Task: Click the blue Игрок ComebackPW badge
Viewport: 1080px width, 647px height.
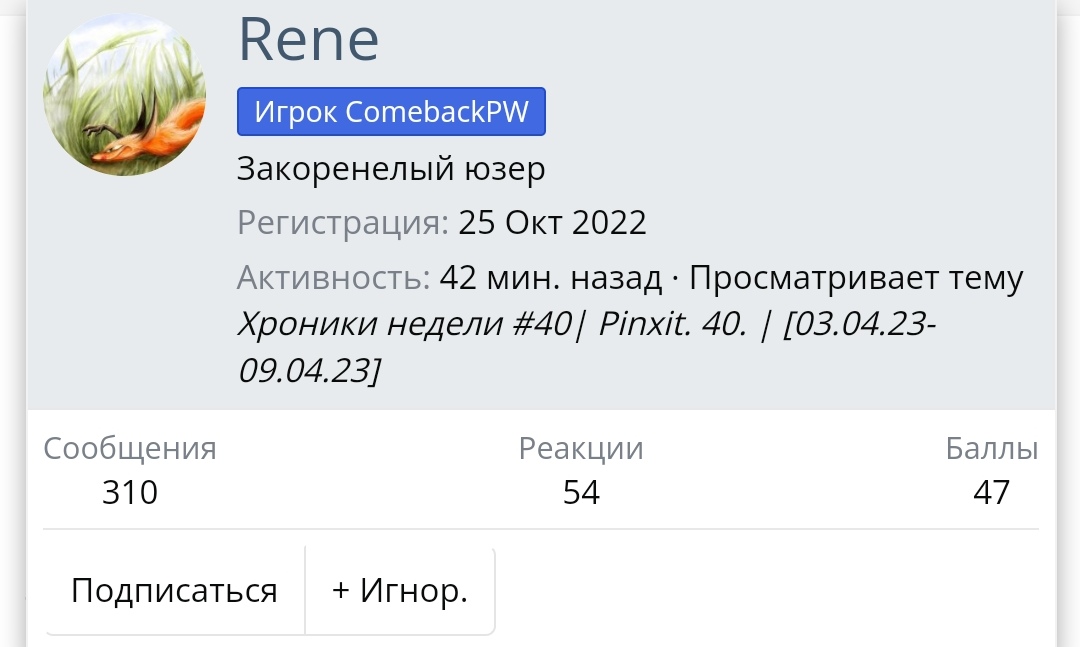Action: (x=391, y=112)
